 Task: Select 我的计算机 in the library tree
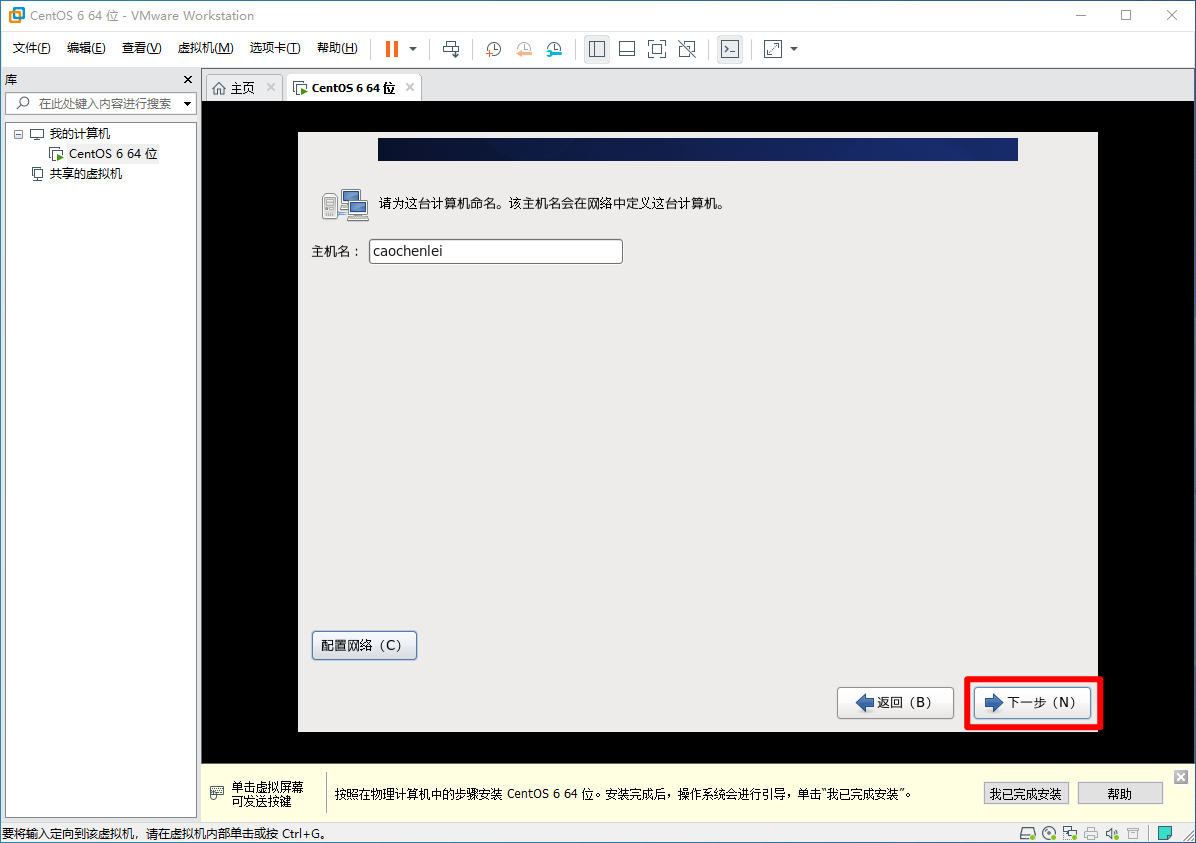pos(80,134)
